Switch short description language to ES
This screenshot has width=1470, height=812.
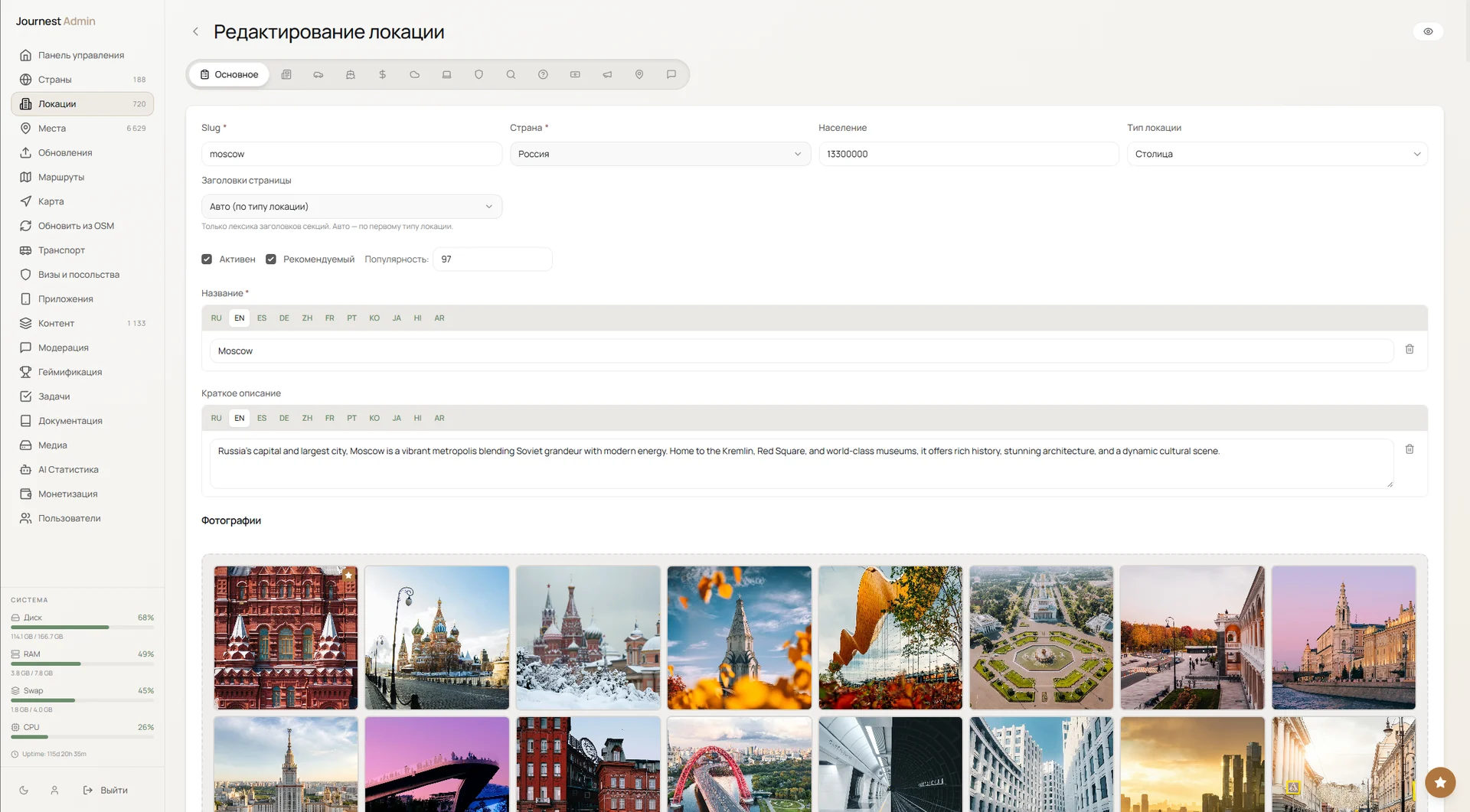pos(262,419)
